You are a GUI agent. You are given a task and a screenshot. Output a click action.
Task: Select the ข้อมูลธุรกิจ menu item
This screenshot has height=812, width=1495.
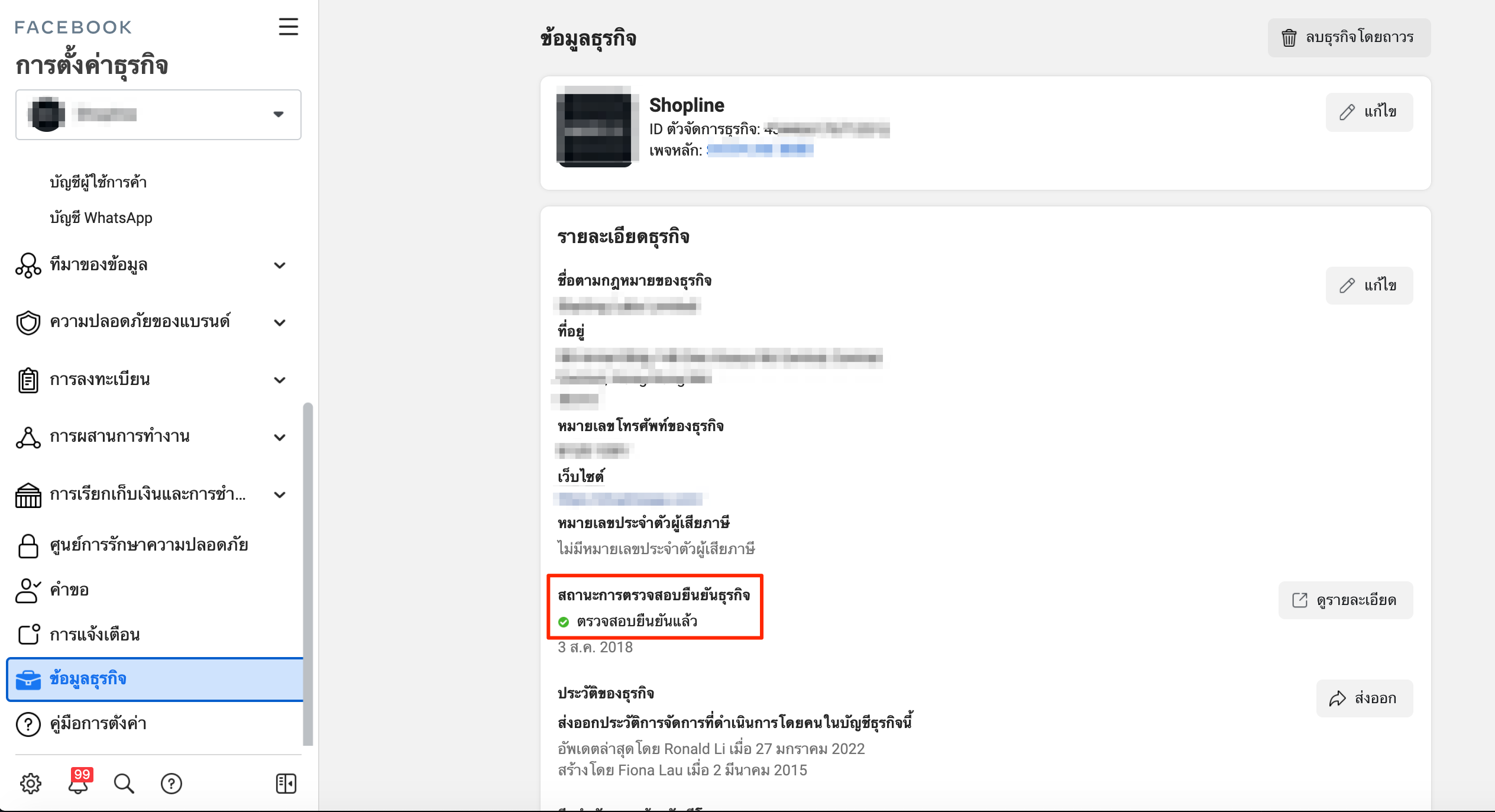[155, 680]
